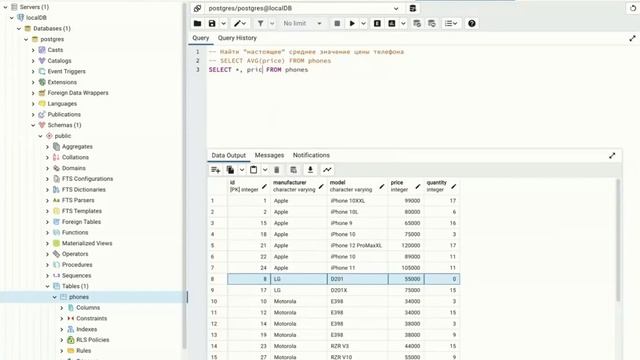Select the phones table in tree
The height and width of the screenshot is (360, 640).
tap(79, 297)
